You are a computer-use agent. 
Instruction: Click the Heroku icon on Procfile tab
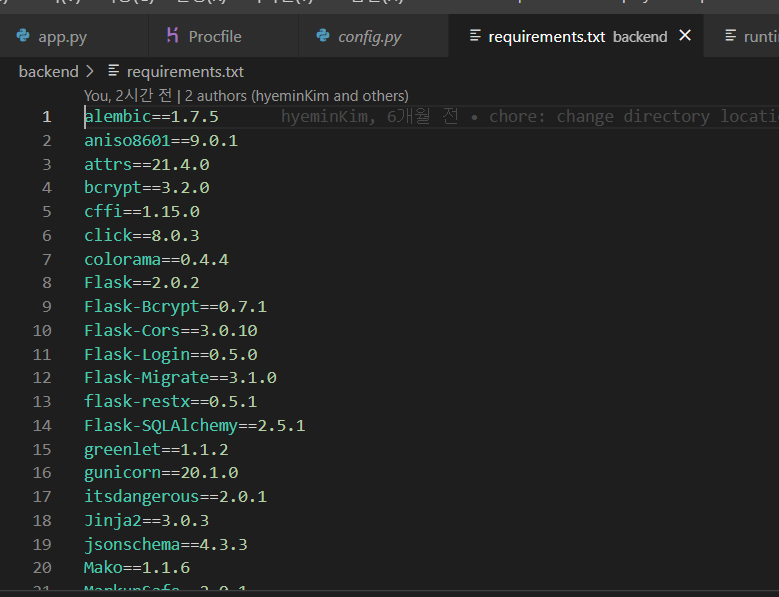click(x=172, y=35)
